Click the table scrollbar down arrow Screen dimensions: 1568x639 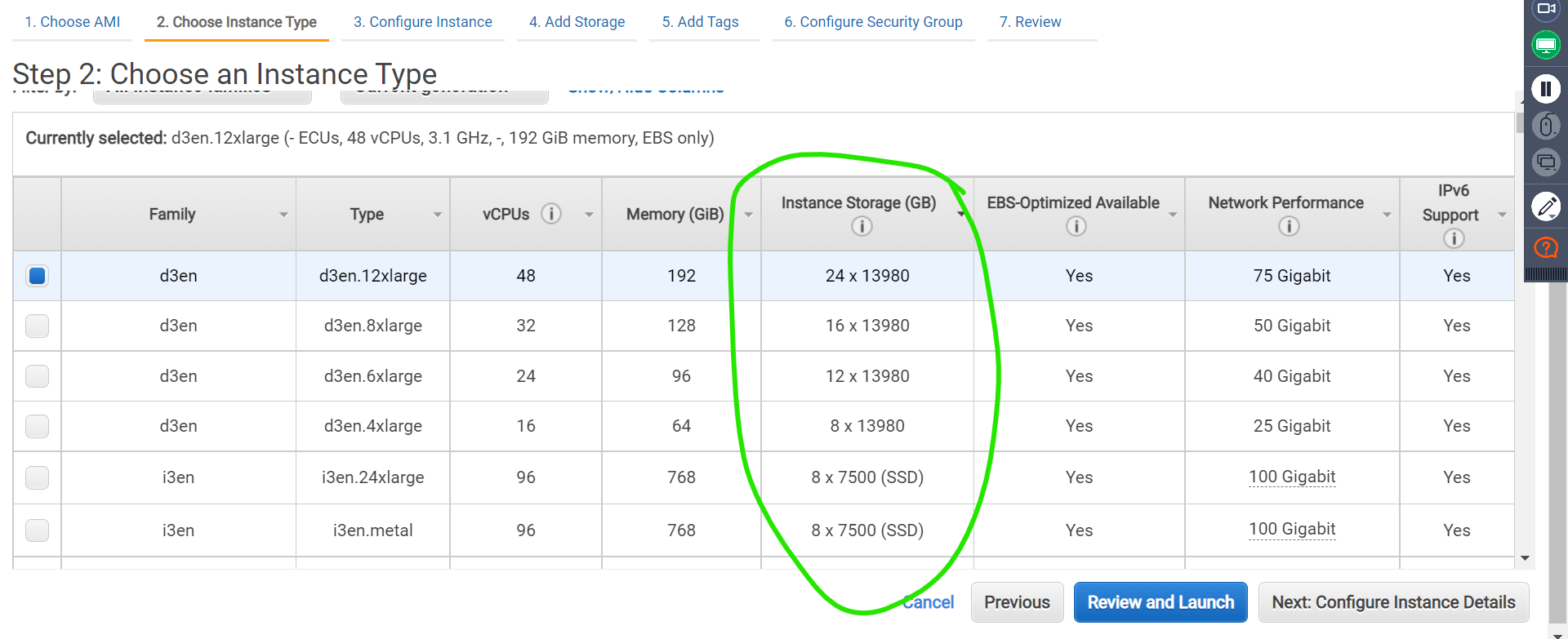(x=1525, y=558)
